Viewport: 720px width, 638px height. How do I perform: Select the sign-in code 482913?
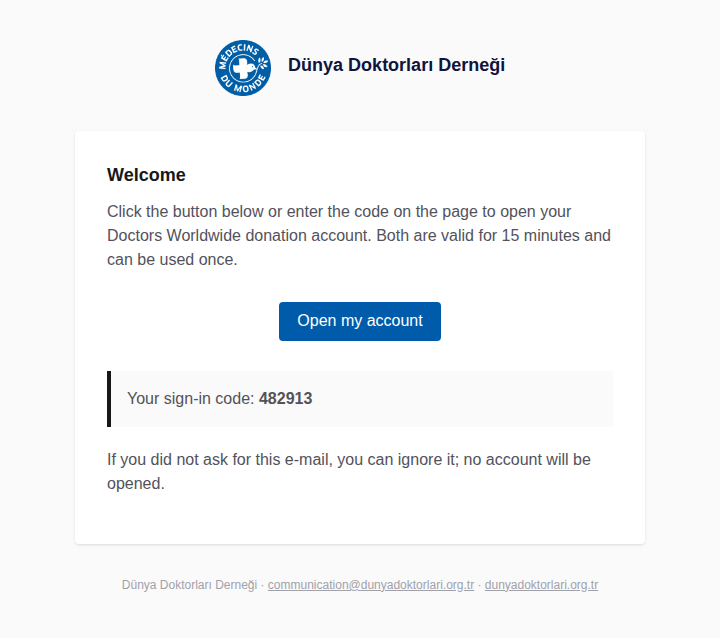286,398
